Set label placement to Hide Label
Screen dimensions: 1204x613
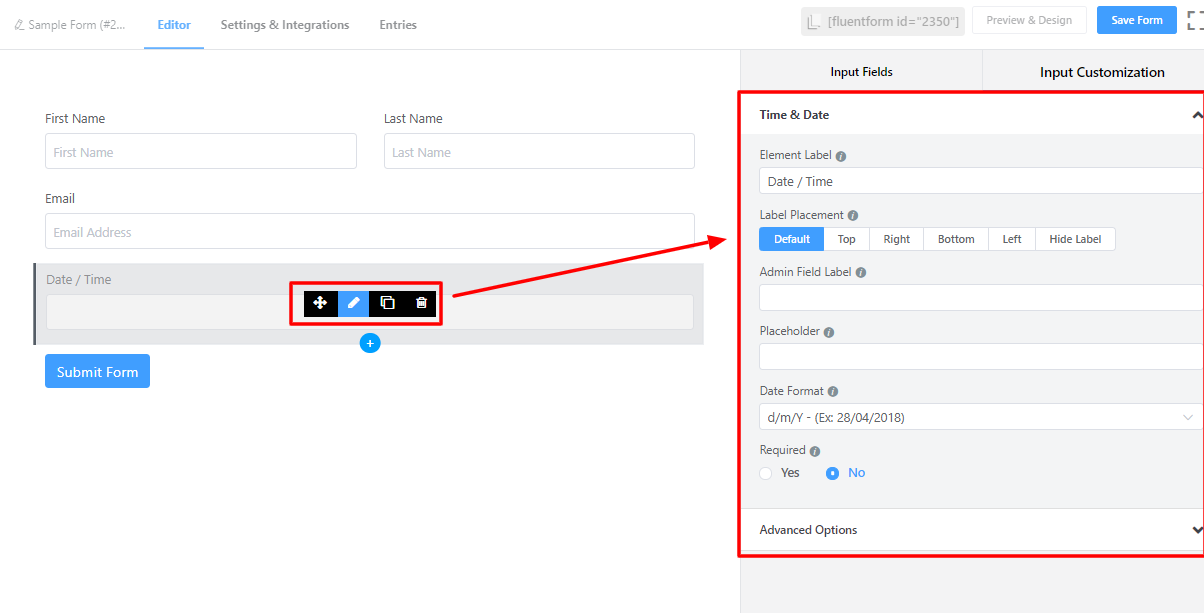[x=1075, y=239]
